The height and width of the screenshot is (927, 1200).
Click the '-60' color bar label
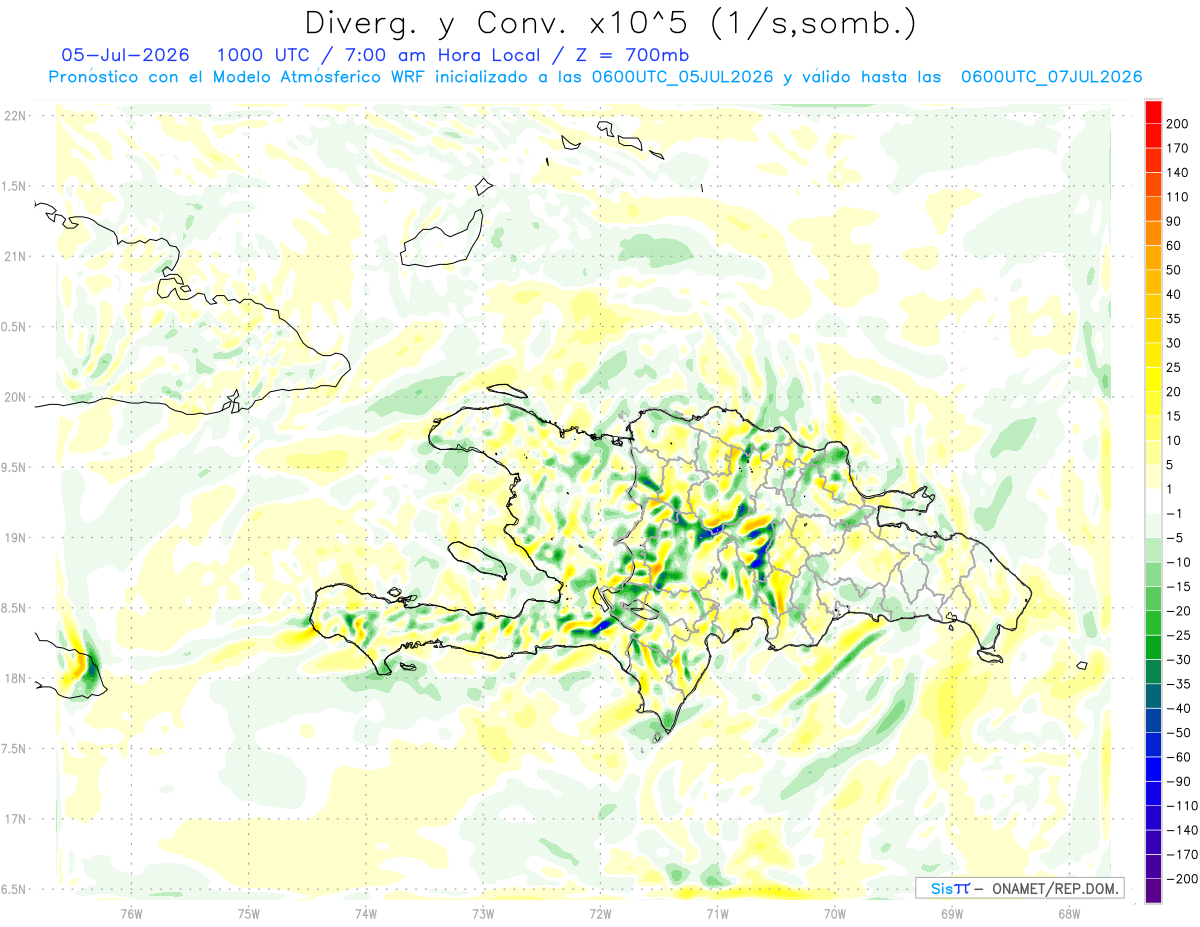(1180, 757)
